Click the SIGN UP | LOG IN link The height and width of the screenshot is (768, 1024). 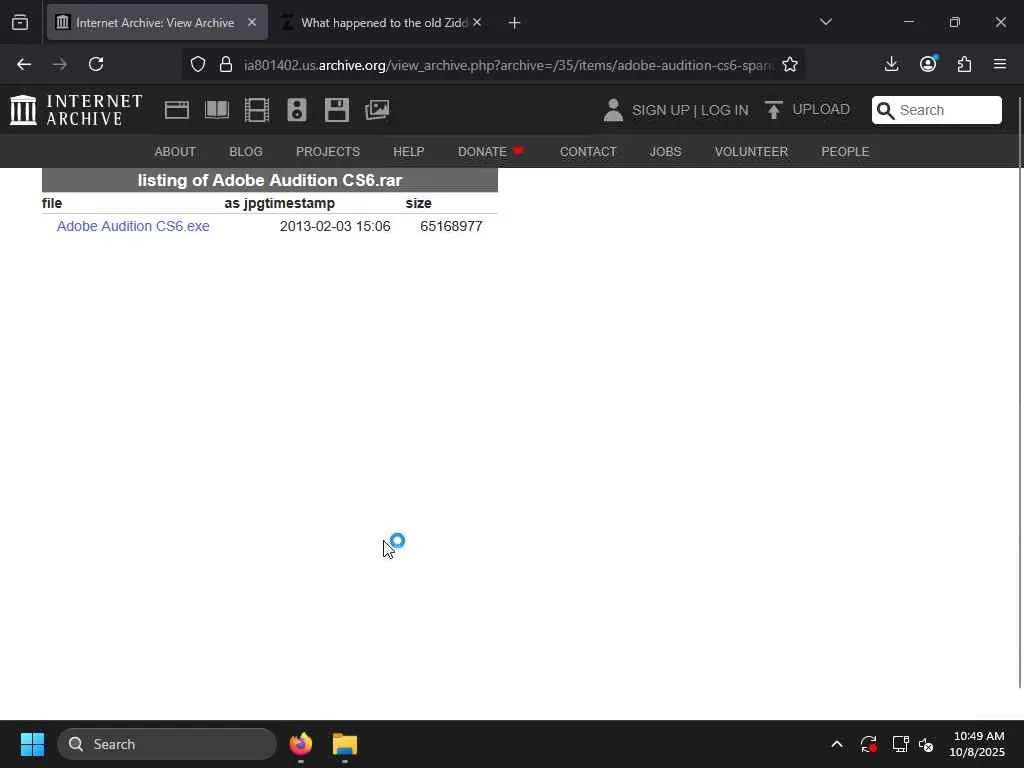point(690,110)
